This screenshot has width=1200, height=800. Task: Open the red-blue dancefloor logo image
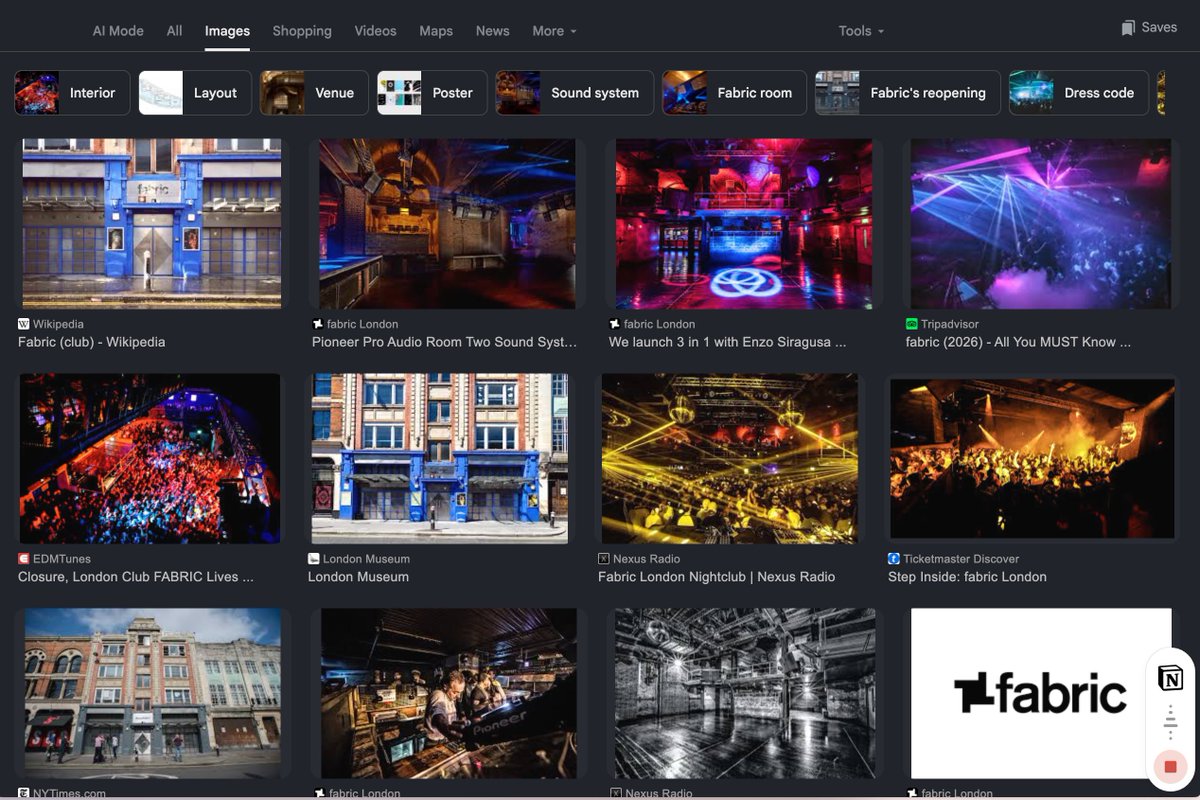[744, 224]
